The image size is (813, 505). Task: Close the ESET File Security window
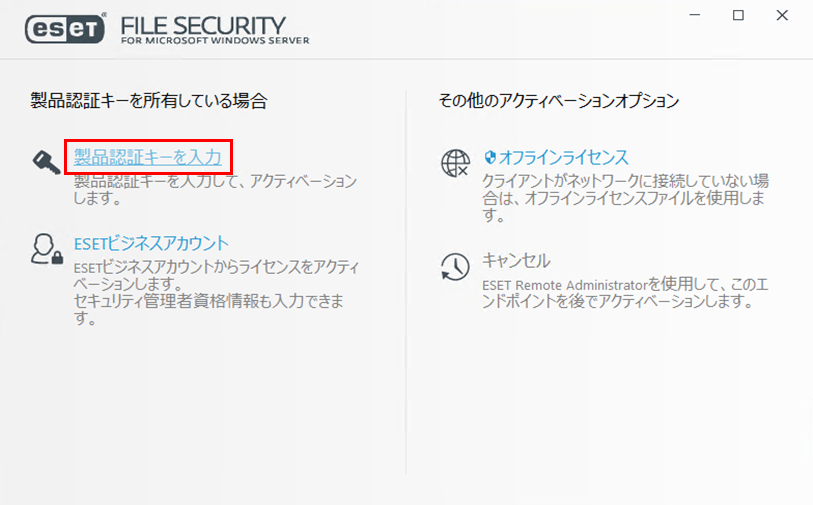click(781, 15)
